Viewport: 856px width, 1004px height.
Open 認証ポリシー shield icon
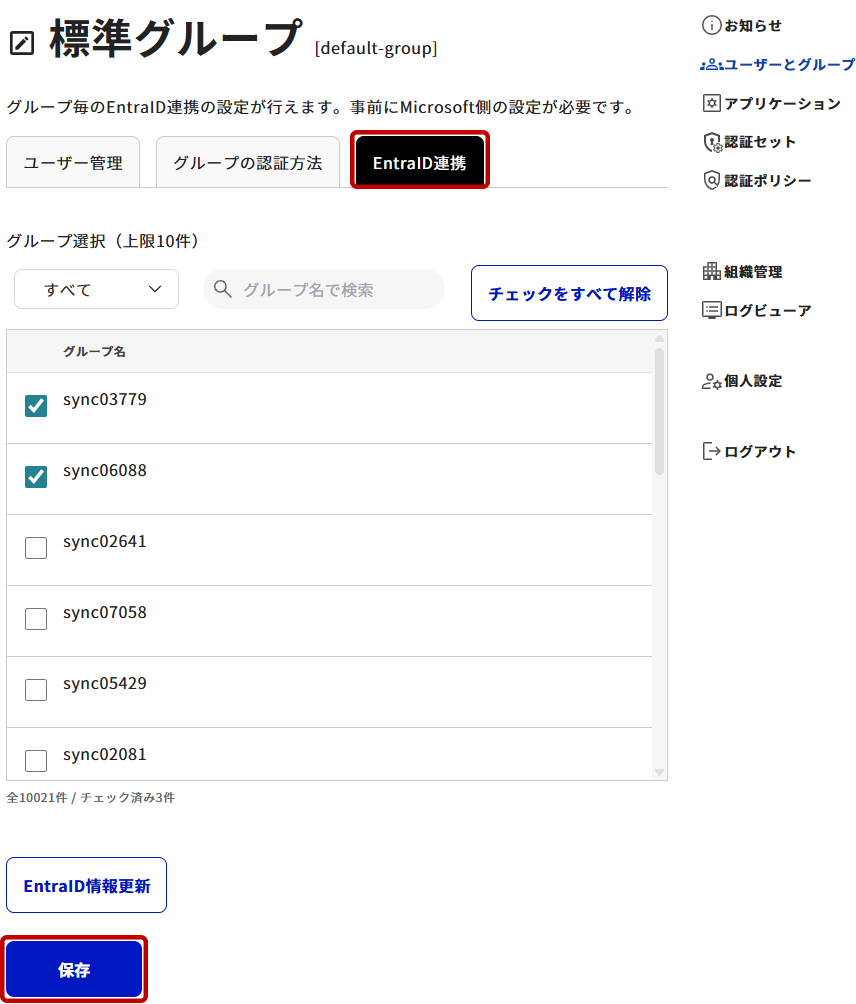click(711, 181)
